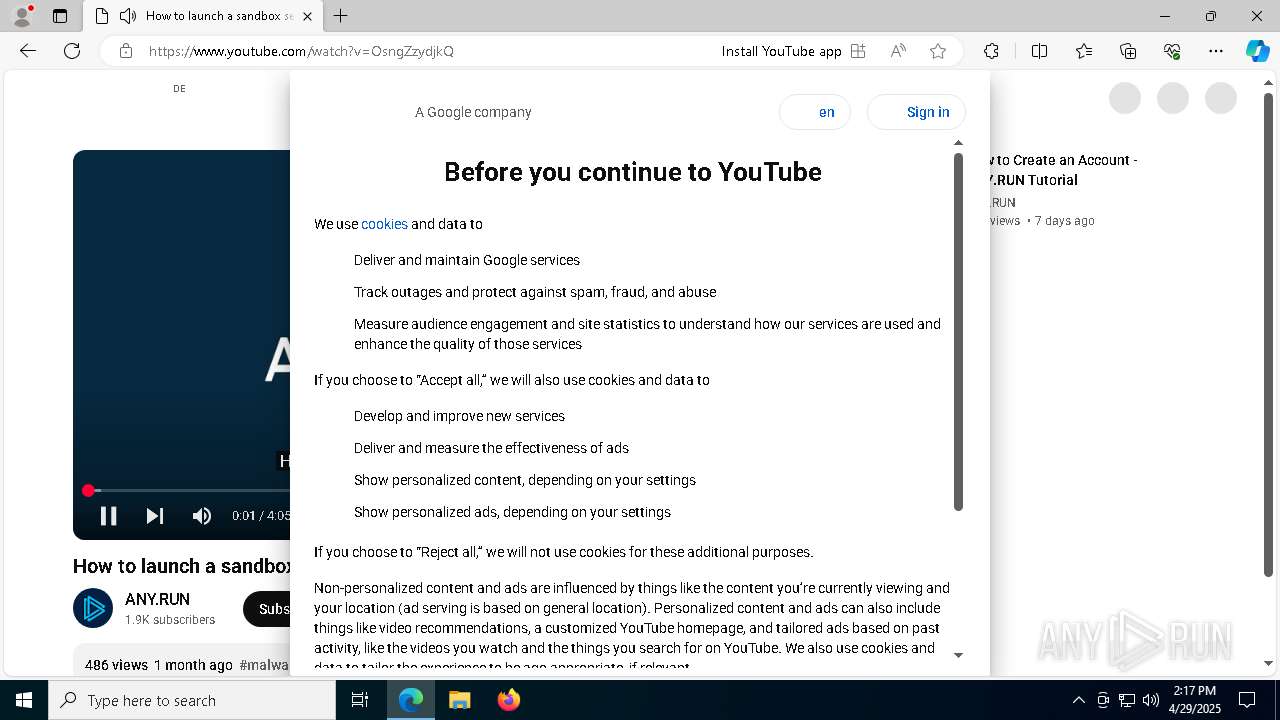The width and height of the screenshot is (1280, 720).
Task: Close the YouTube tab
Action: (307, 16)
